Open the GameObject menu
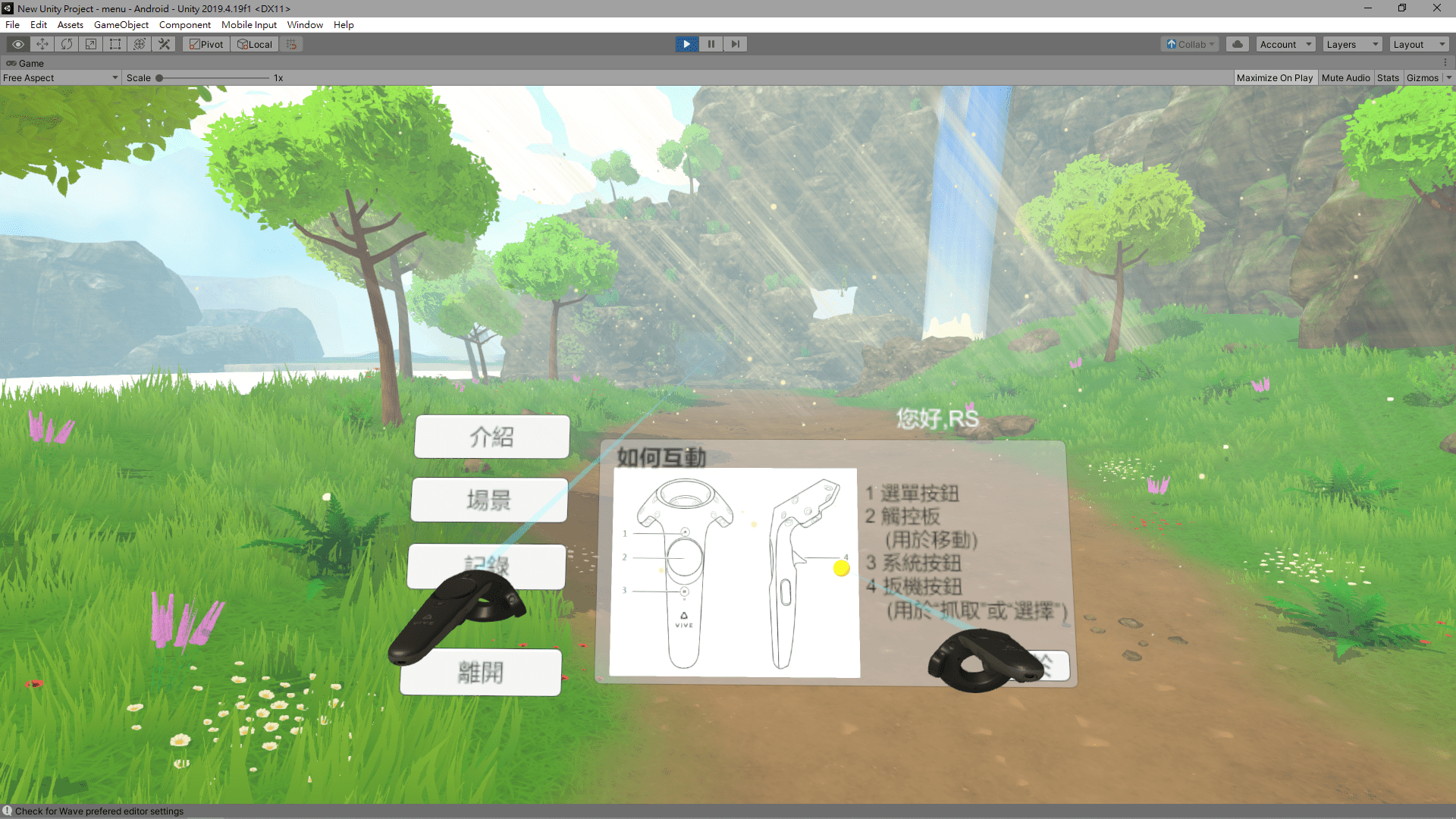 pyautogui.click(x=121, y=24)
